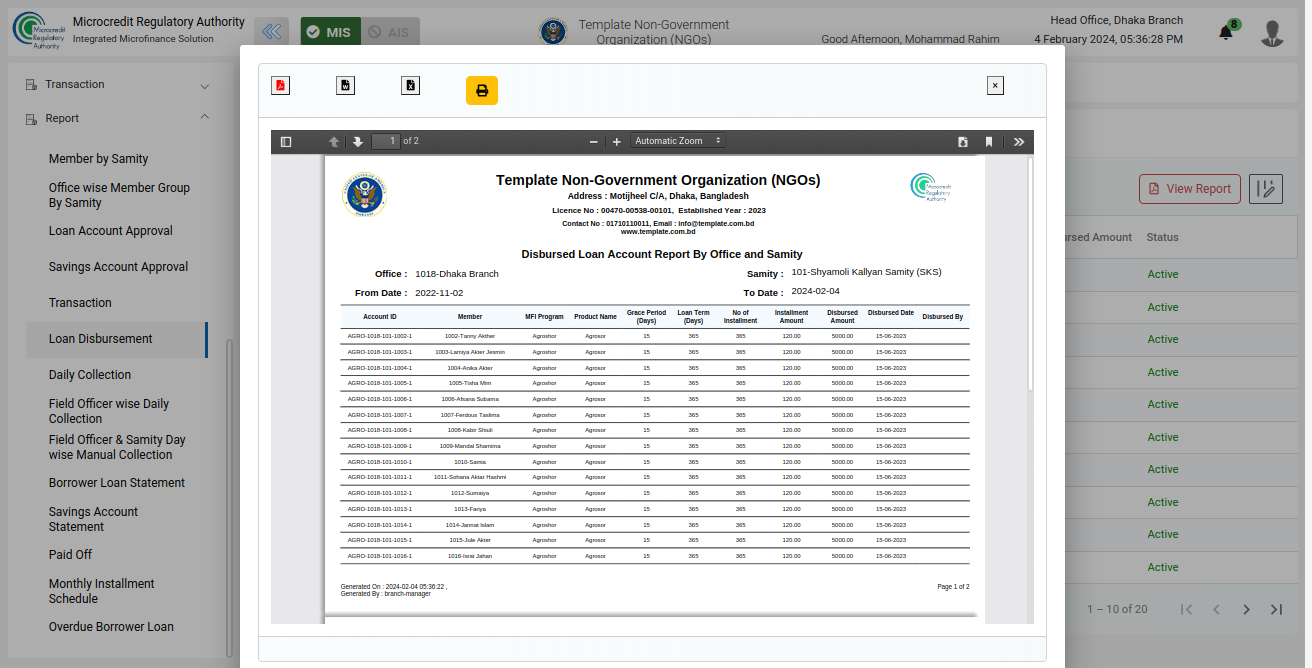Export report as PDF using the red icon

click(280, 85)
